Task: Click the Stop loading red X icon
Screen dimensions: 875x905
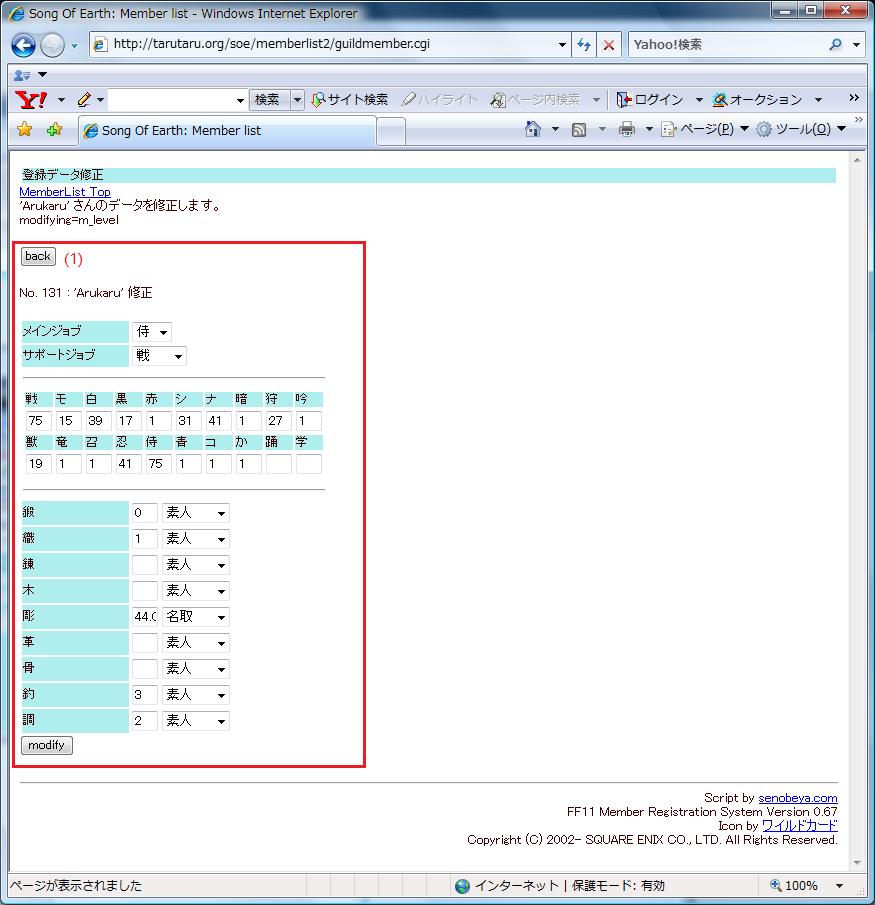Action: pos(608,45)
